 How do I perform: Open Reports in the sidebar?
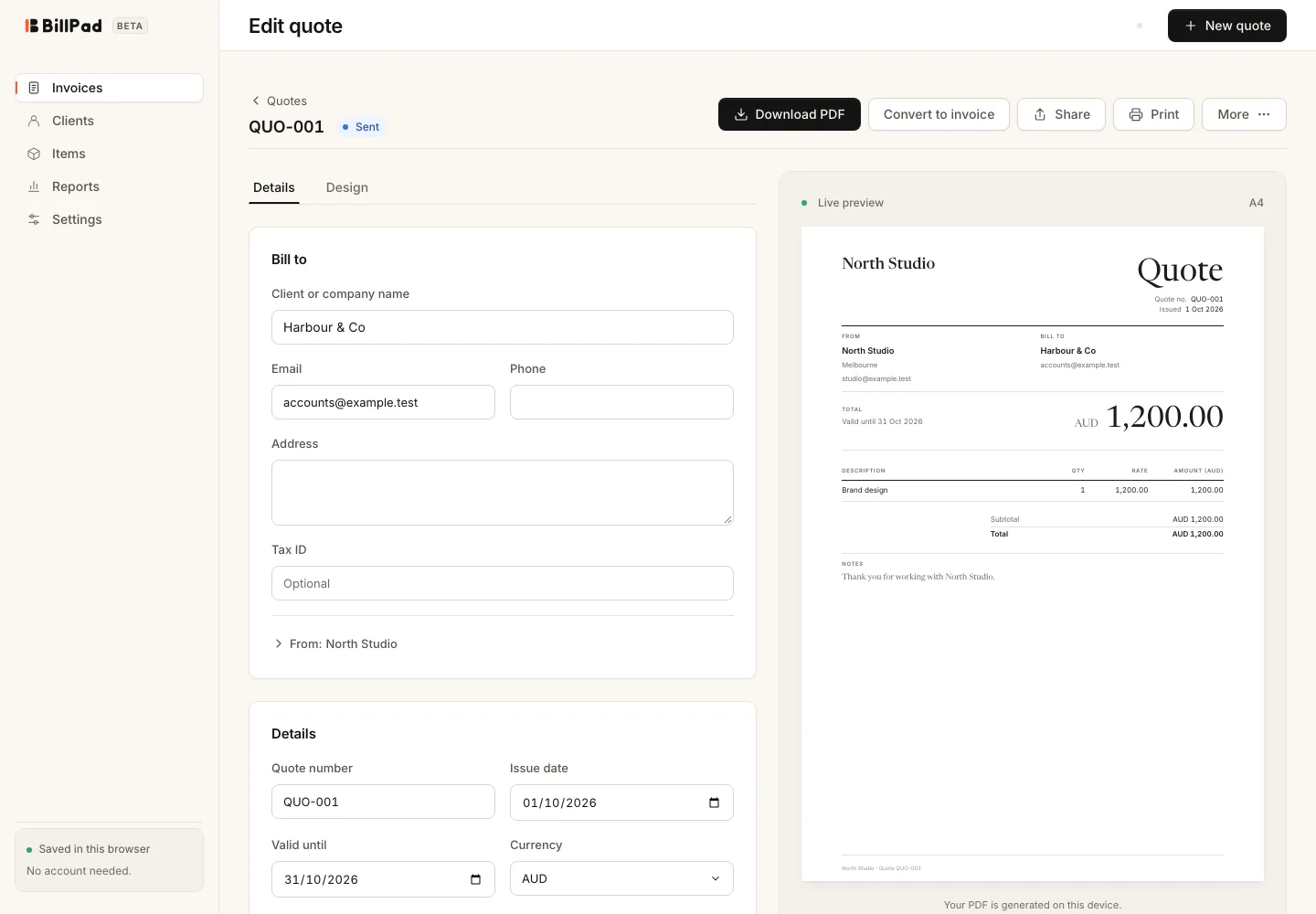coord(110,186)
